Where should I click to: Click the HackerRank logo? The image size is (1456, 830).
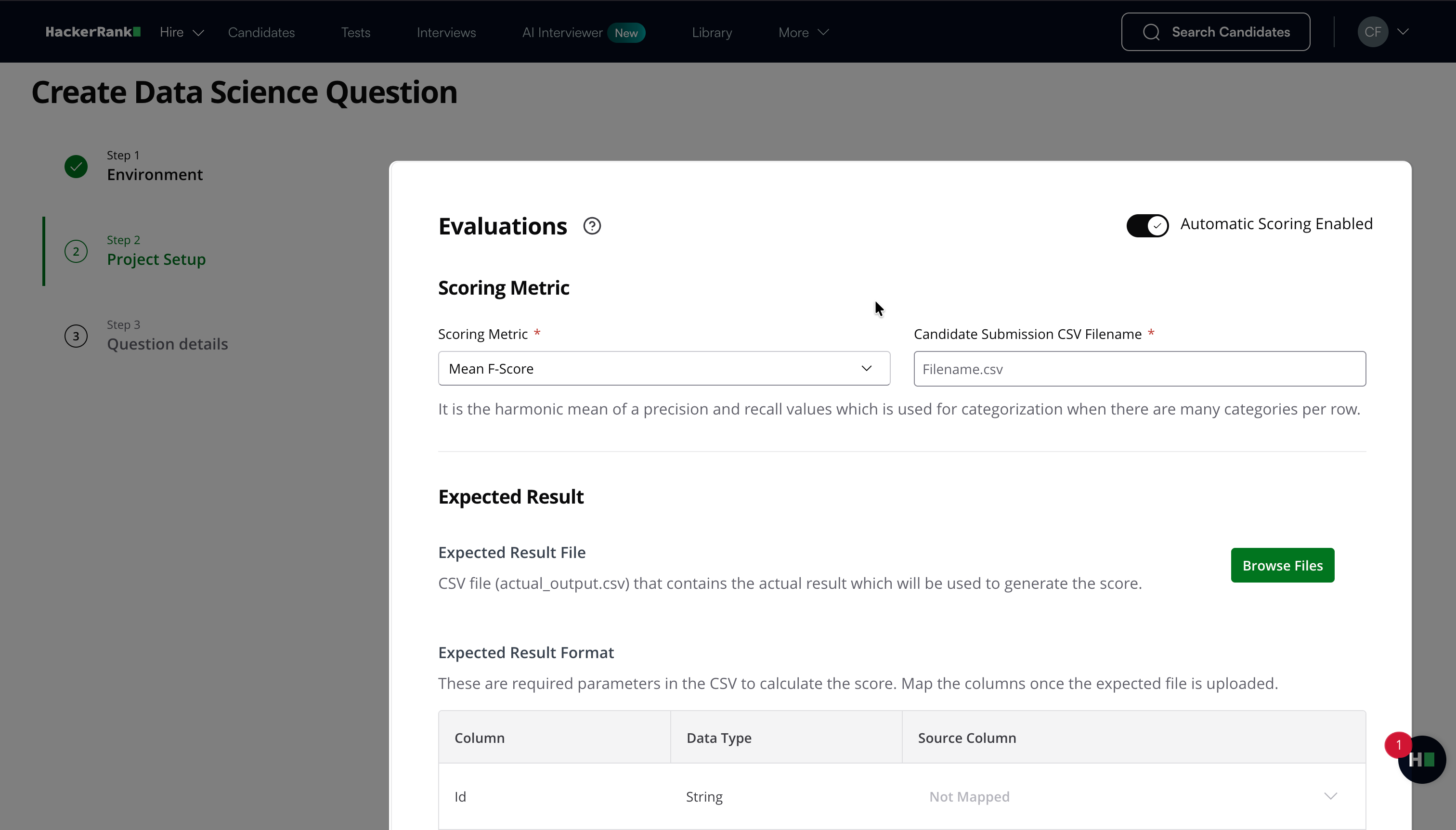point(93,32)
